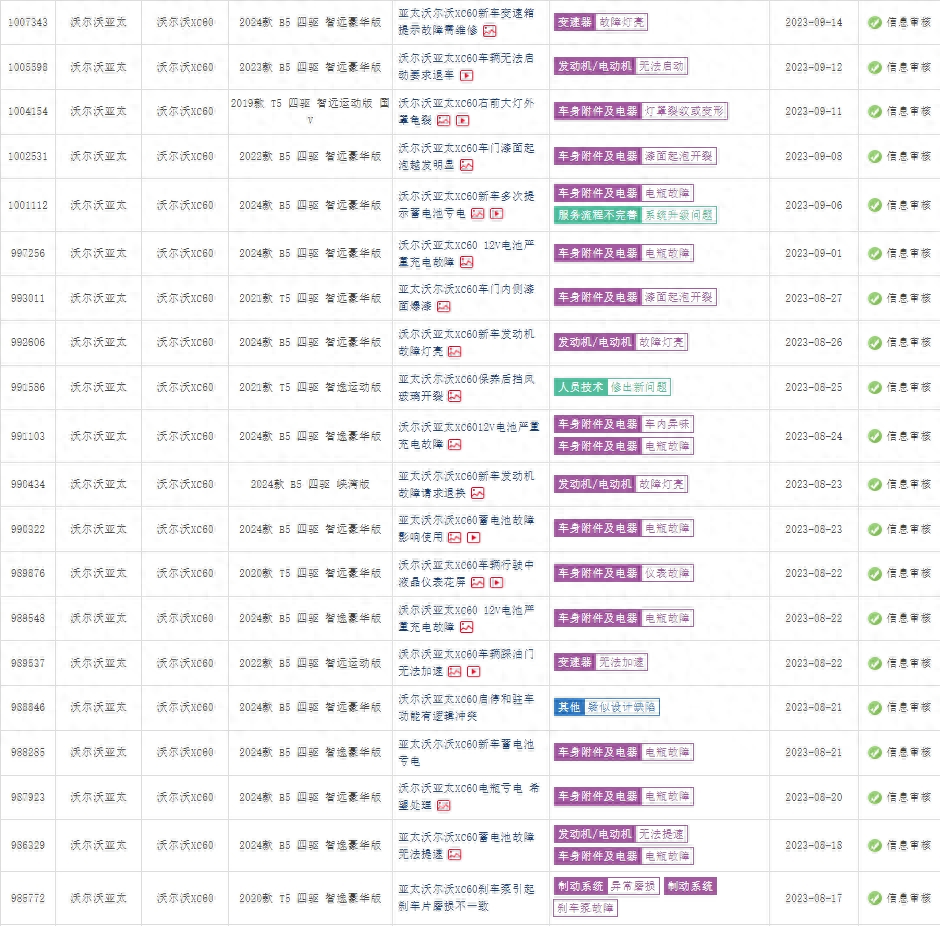This screenshot has height=926, width=940.
Task: Click model text 2024款 B5 四驱 峡湾版
Action: pos(310,484)
